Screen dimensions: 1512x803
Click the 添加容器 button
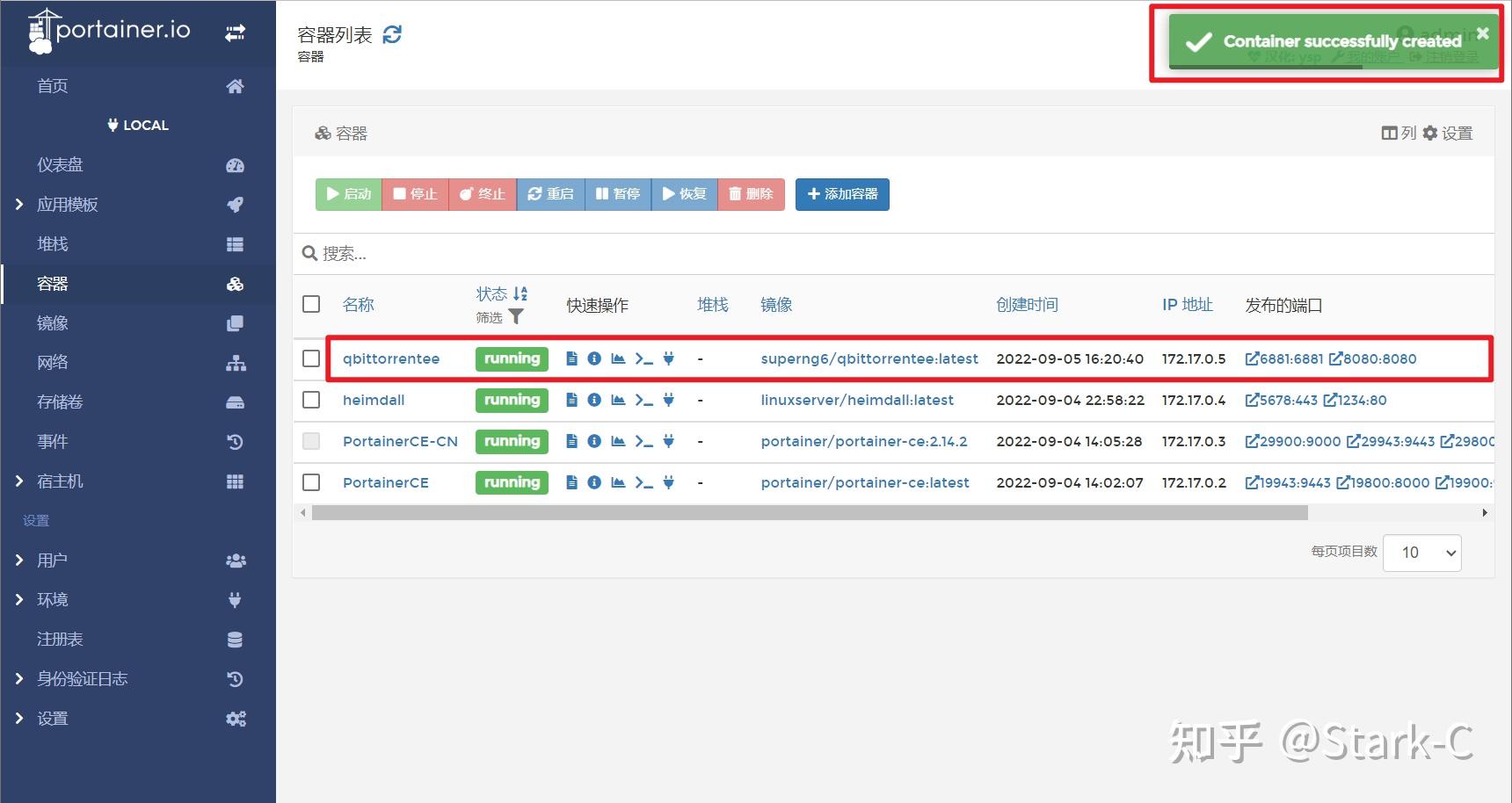[841, 194]
